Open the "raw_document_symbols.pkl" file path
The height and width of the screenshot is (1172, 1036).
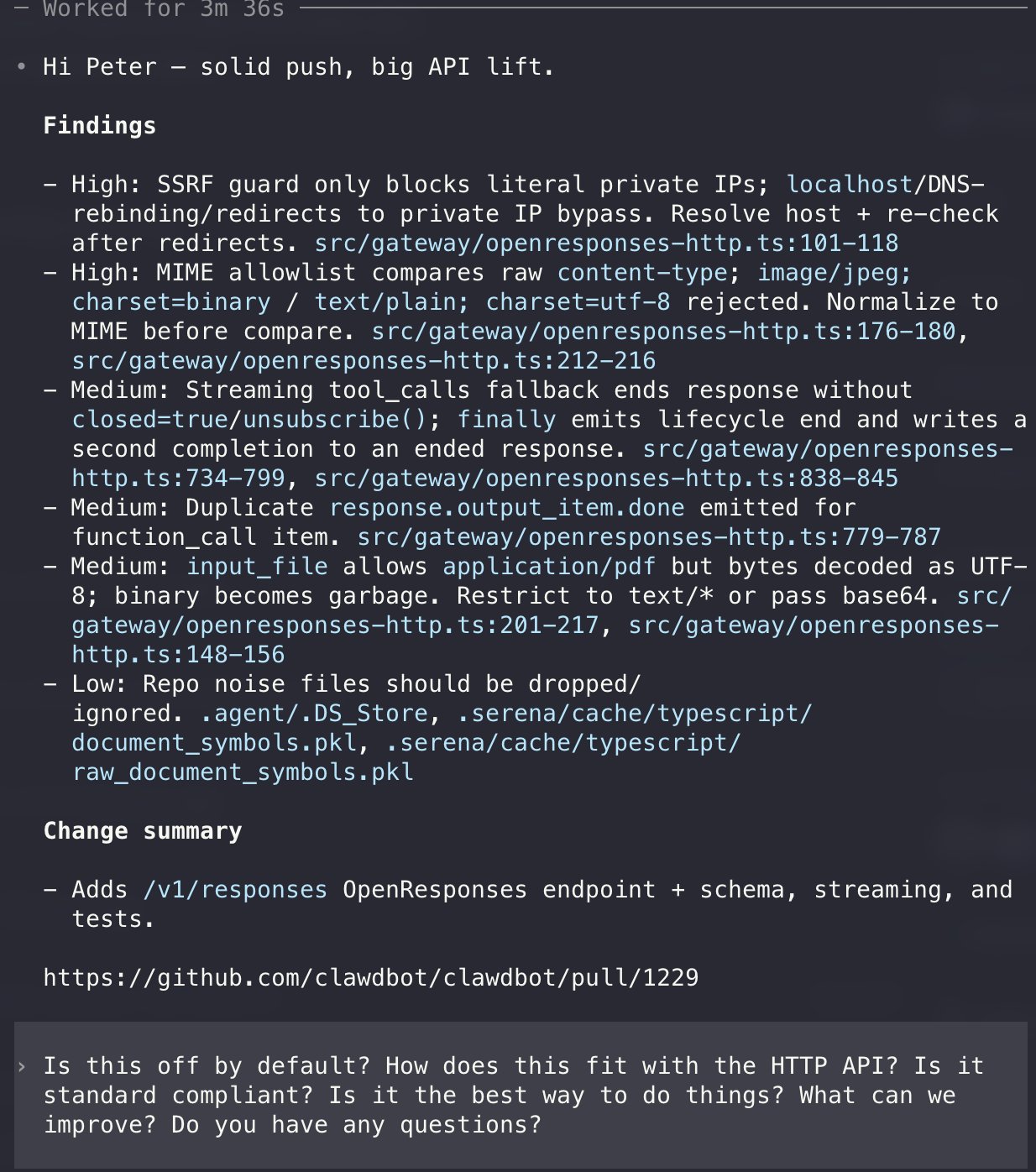(243, 772)
